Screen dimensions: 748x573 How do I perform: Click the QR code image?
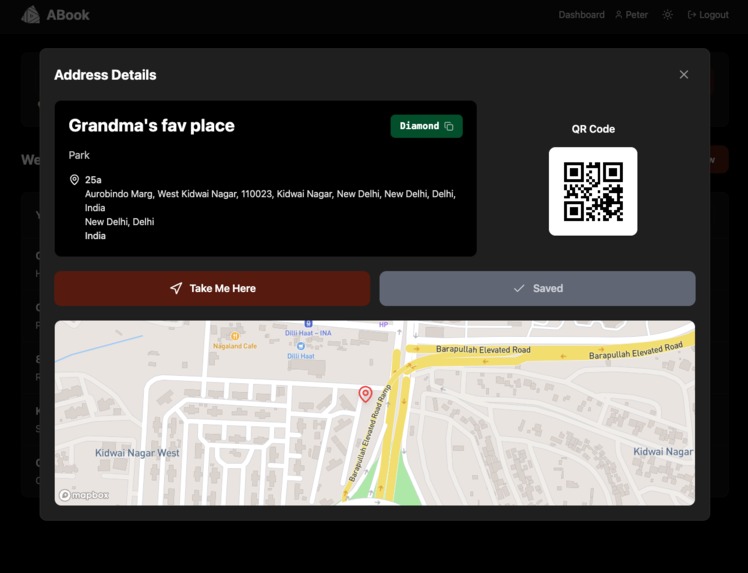tap(593, 191)
